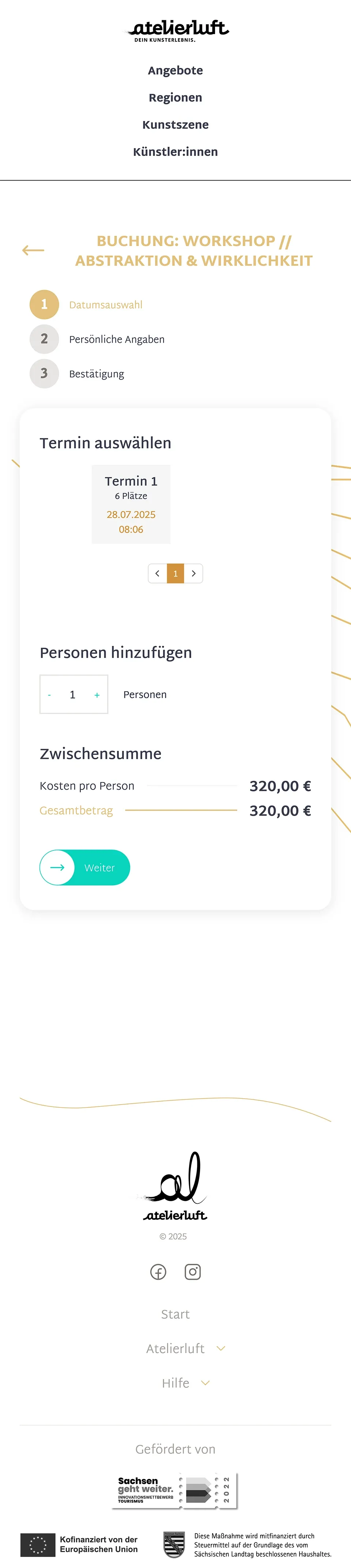Open the Regionen menu item
The width and height of the screenshot is (351, 1568).
pyautogui.click(x=175, y=97)
